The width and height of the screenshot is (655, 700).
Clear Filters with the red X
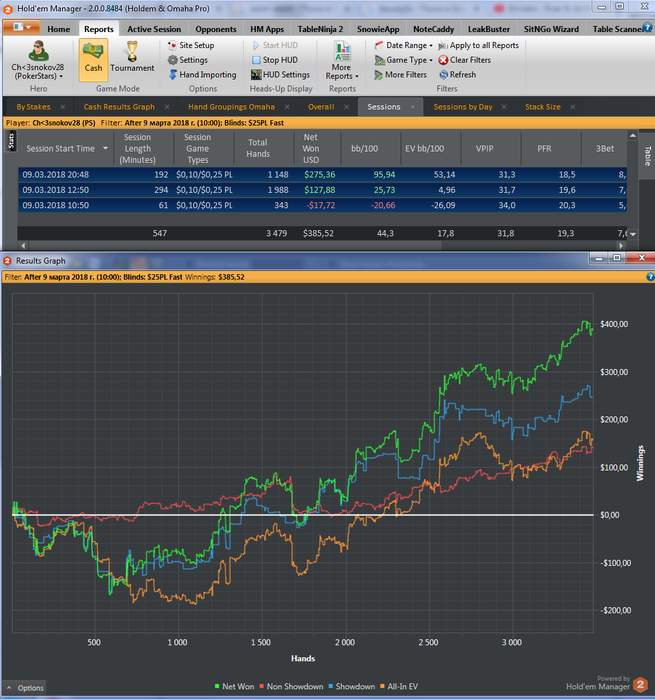click(x=464, y=60)
